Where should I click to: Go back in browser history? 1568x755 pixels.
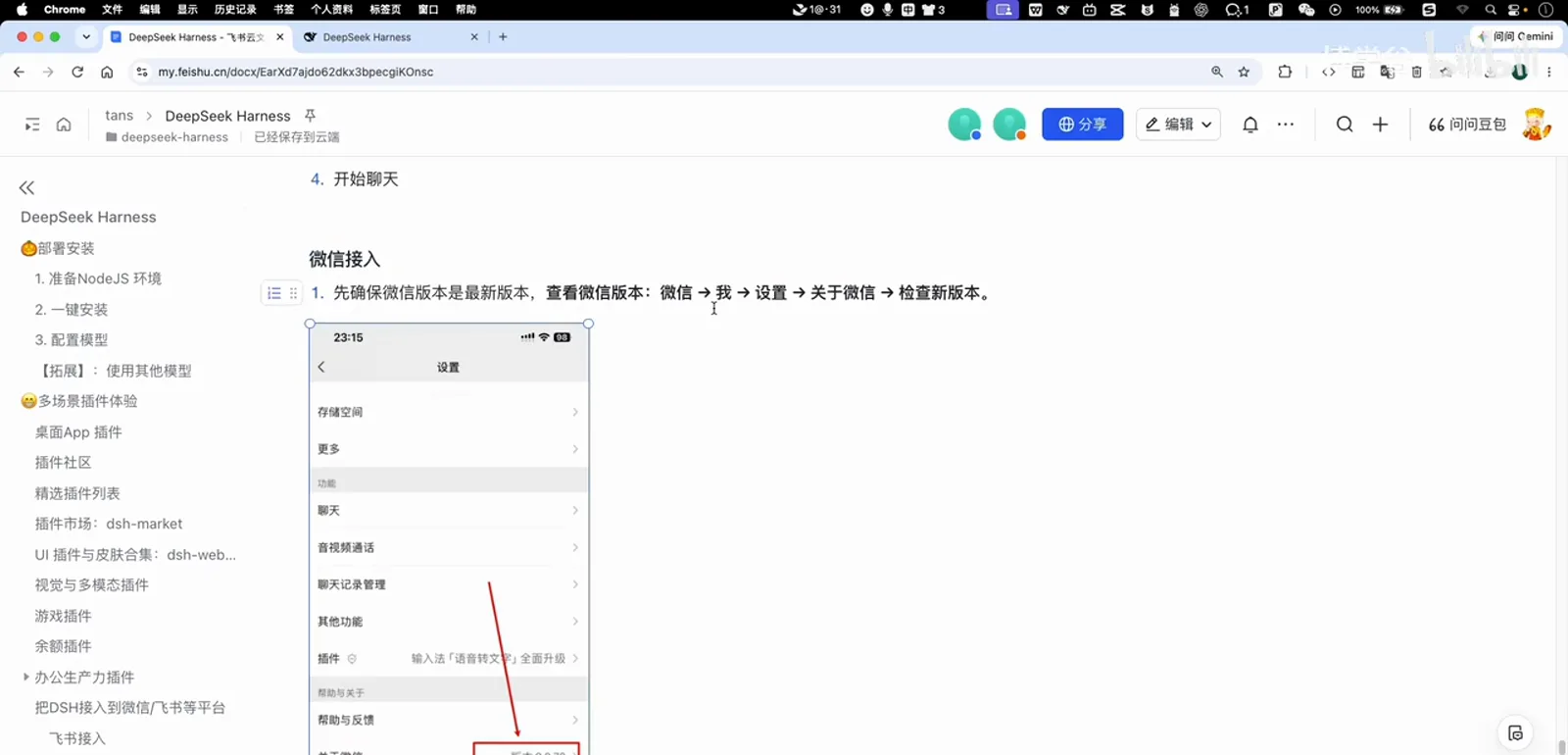(19, 72)
